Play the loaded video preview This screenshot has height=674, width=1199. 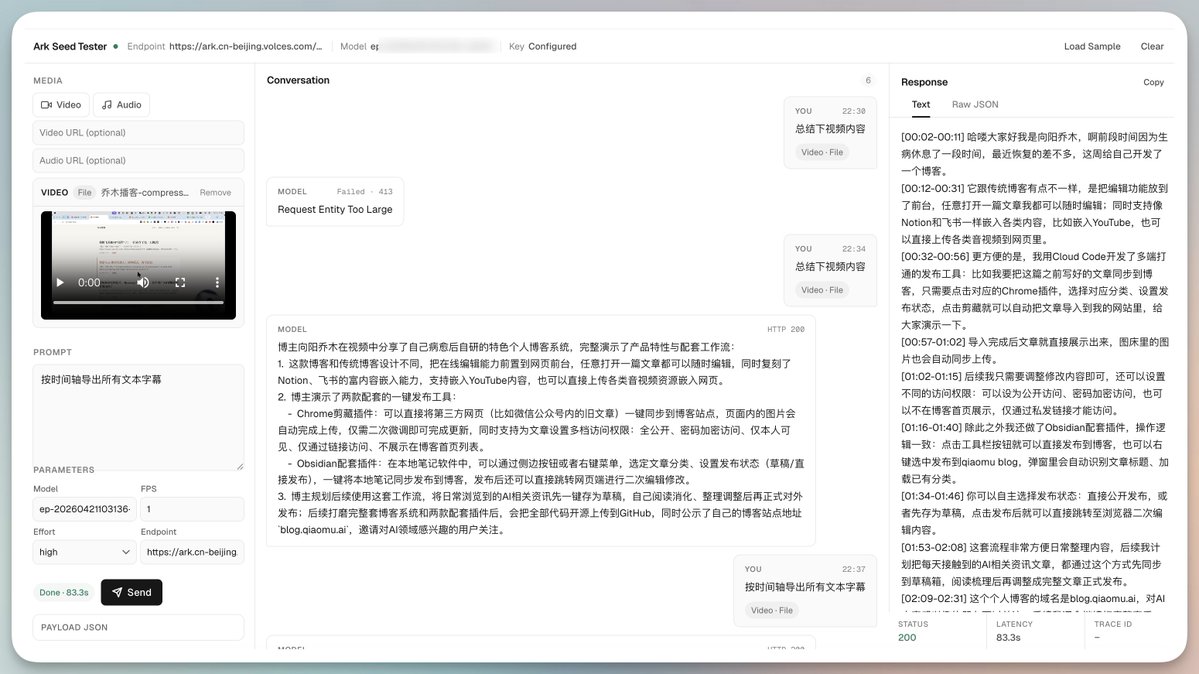59,281
